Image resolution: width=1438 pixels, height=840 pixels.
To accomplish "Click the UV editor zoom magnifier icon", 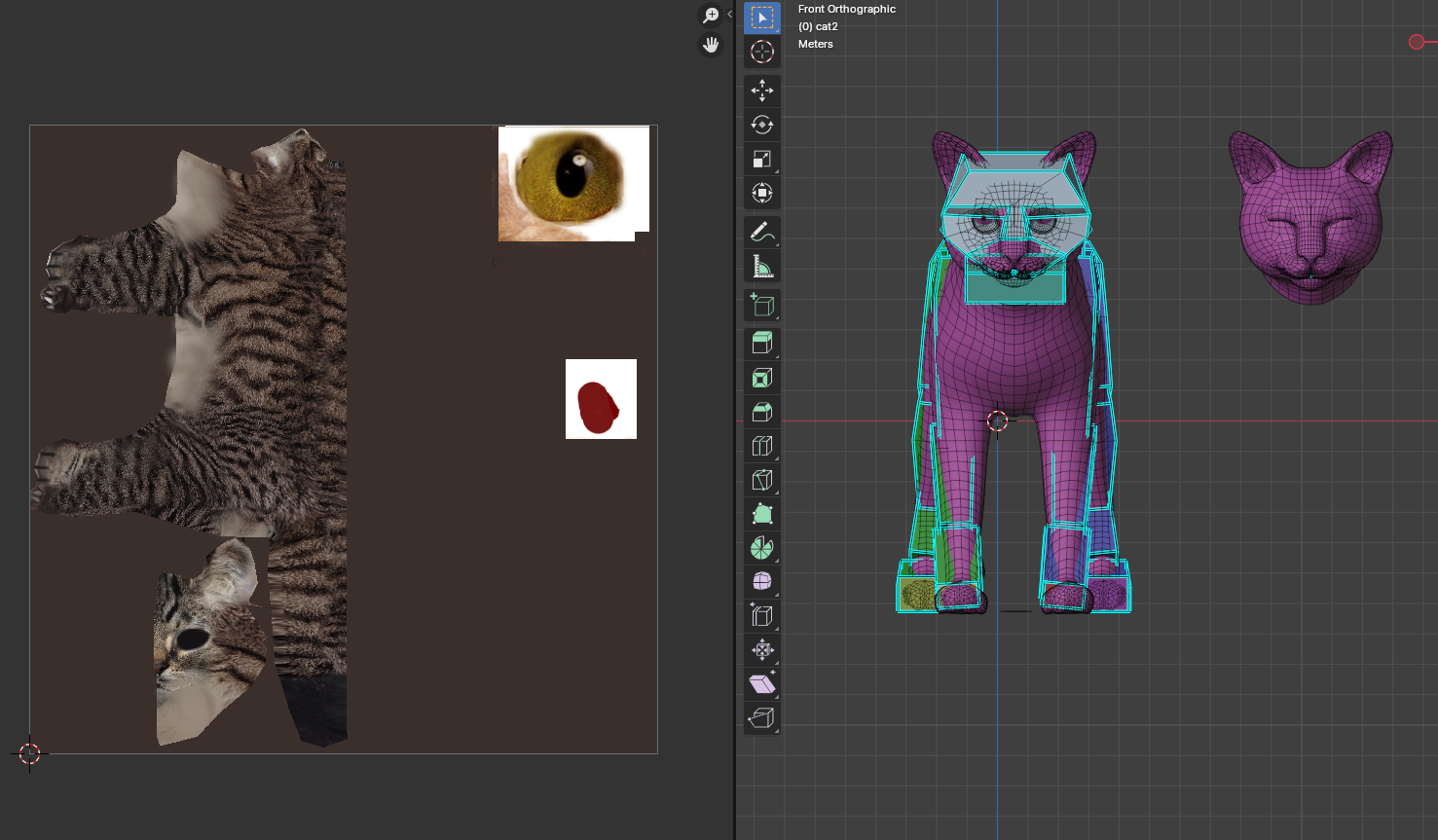I will [x=711, y=16].
